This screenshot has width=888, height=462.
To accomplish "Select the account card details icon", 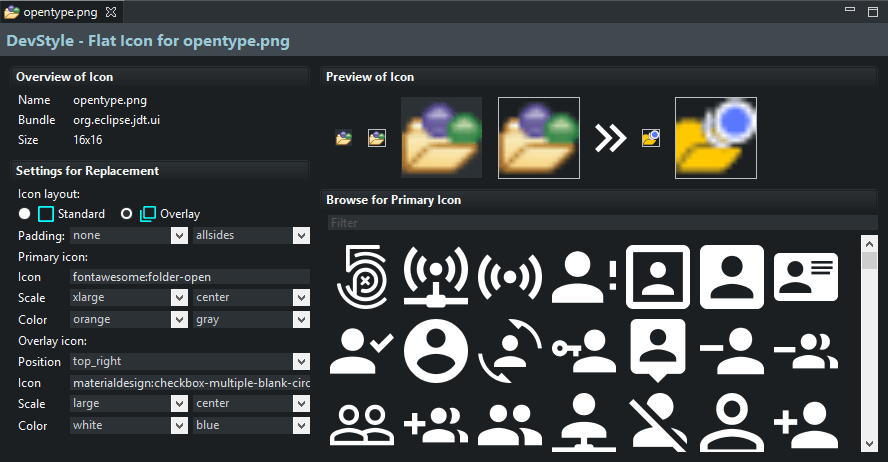I will [805, 277].
